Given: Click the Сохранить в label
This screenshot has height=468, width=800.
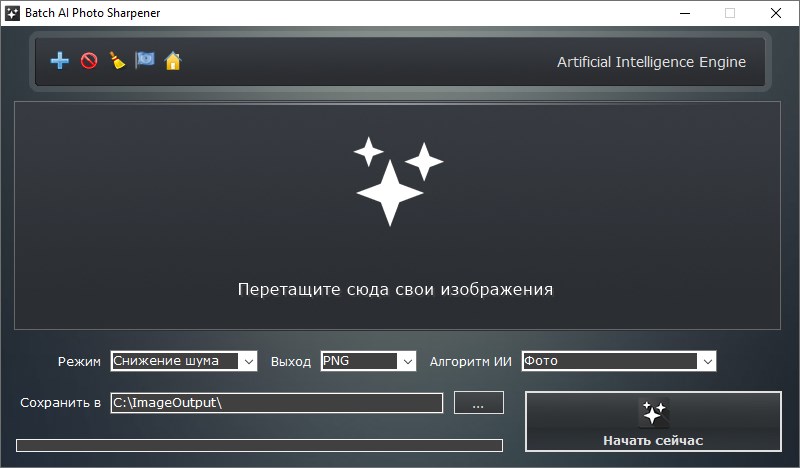Looking at the screenshot, I should point(60,403).
